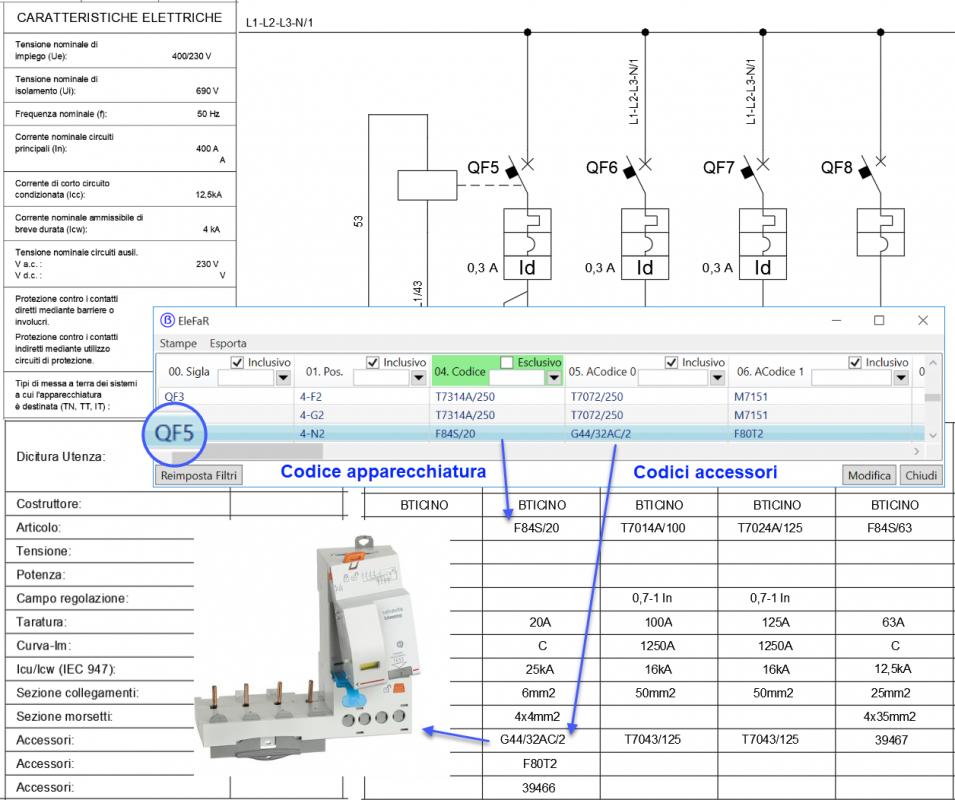Screen dimensions: 955x800
Task: Click T7072/250 in the 4-F2 row
Action: [x=597, y=396]
